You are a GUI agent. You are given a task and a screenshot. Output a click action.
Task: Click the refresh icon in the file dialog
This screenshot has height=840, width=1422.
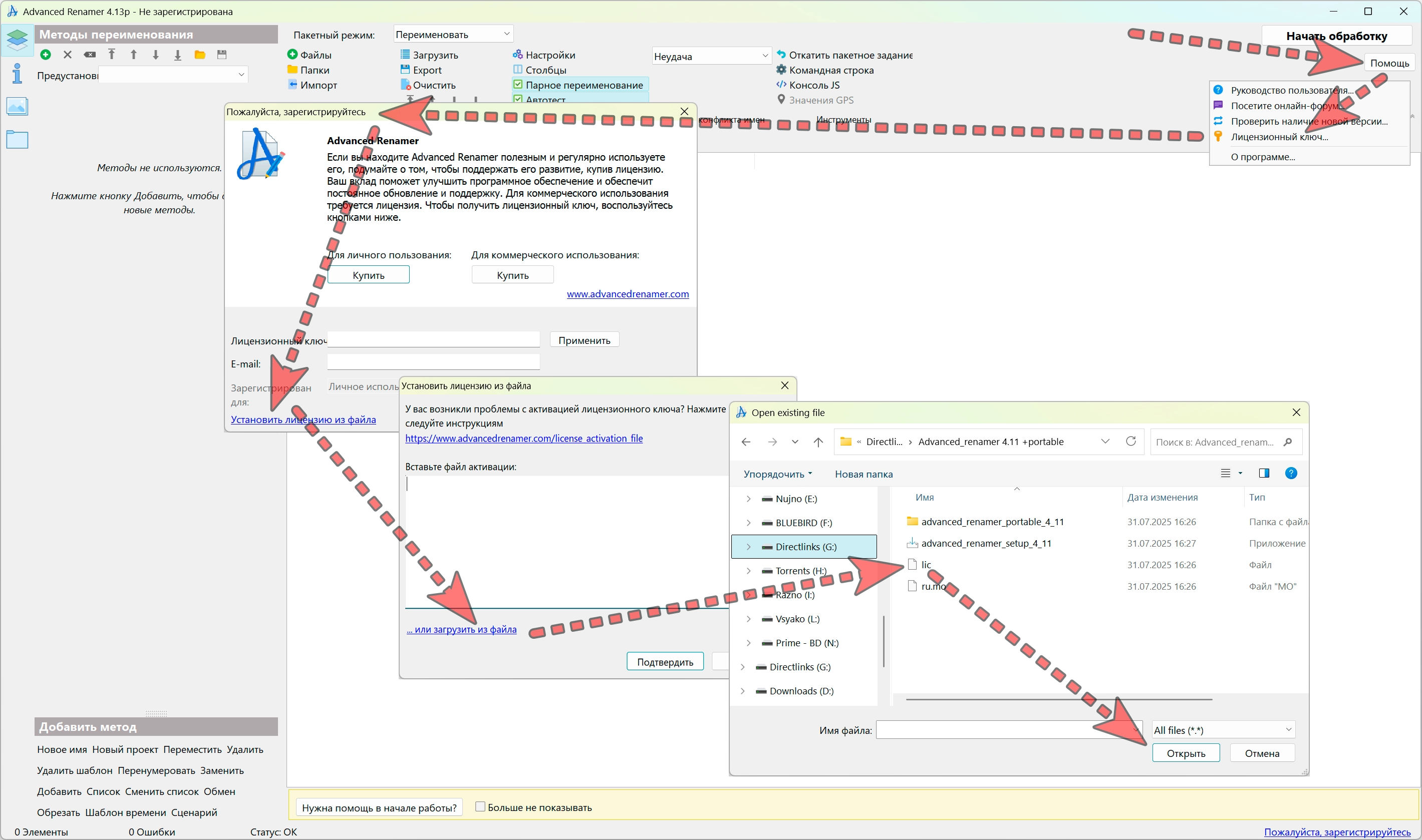click(1130, 441)
